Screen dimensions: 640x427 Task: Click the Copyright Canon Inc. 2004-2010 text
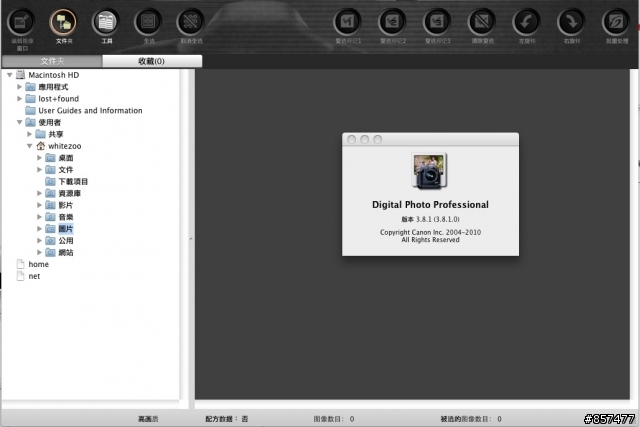coord(430,232)
